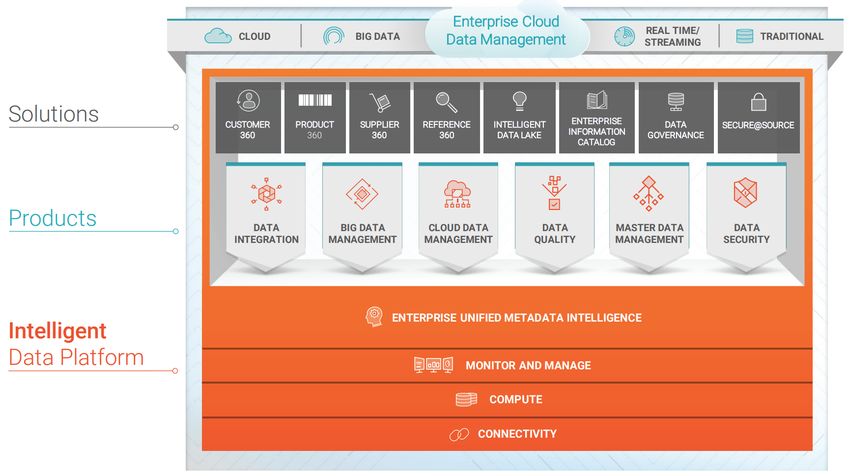Screen dimensions: 850x476
Task: Click the Reference 360 magnifier icon
Action: [x=446, y=102]
